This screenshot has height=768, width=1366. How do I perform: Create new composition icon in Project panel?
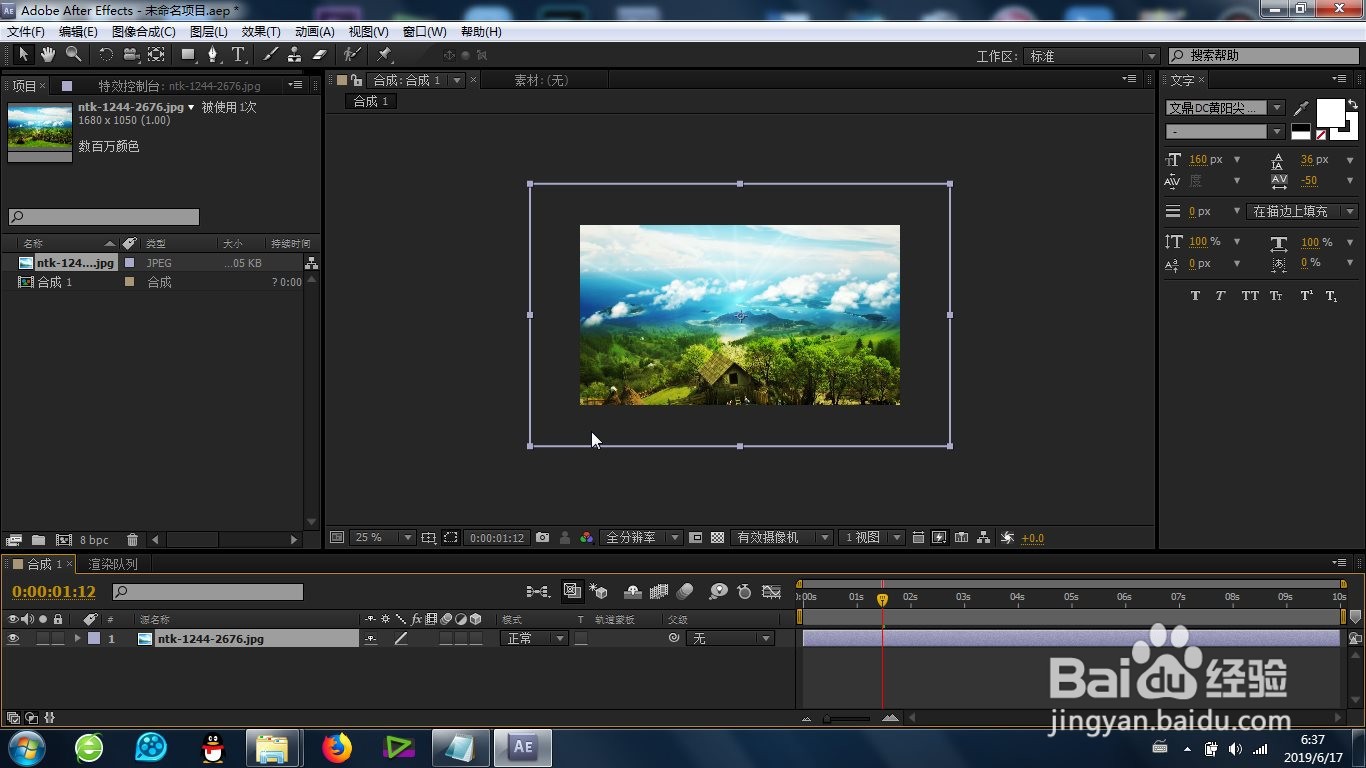(x=64, y=540)
